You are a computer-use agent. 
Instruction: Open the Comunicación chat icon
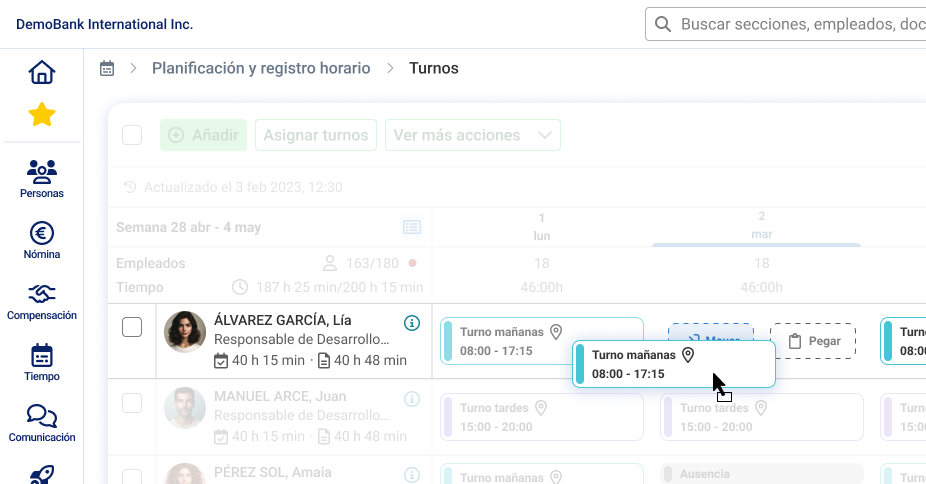[41, 423]
